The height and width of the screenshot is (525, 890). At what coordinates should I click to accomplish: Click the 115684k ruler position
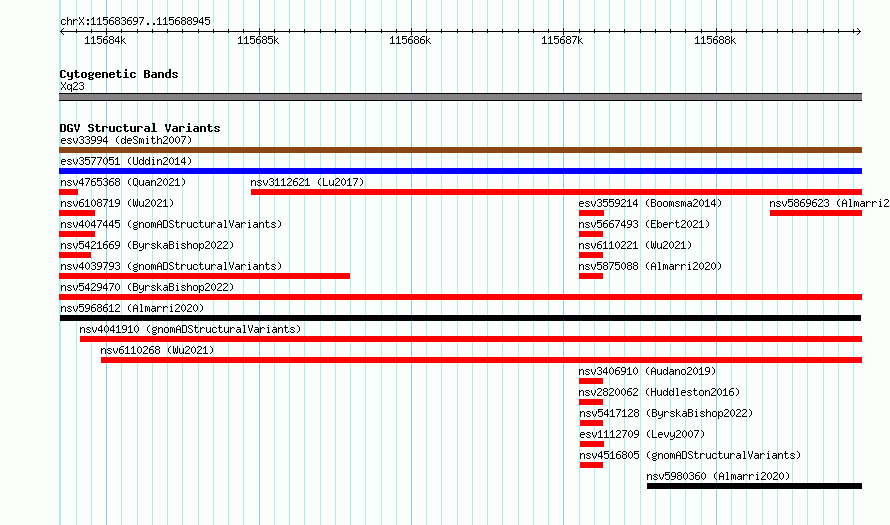[106, 40]
